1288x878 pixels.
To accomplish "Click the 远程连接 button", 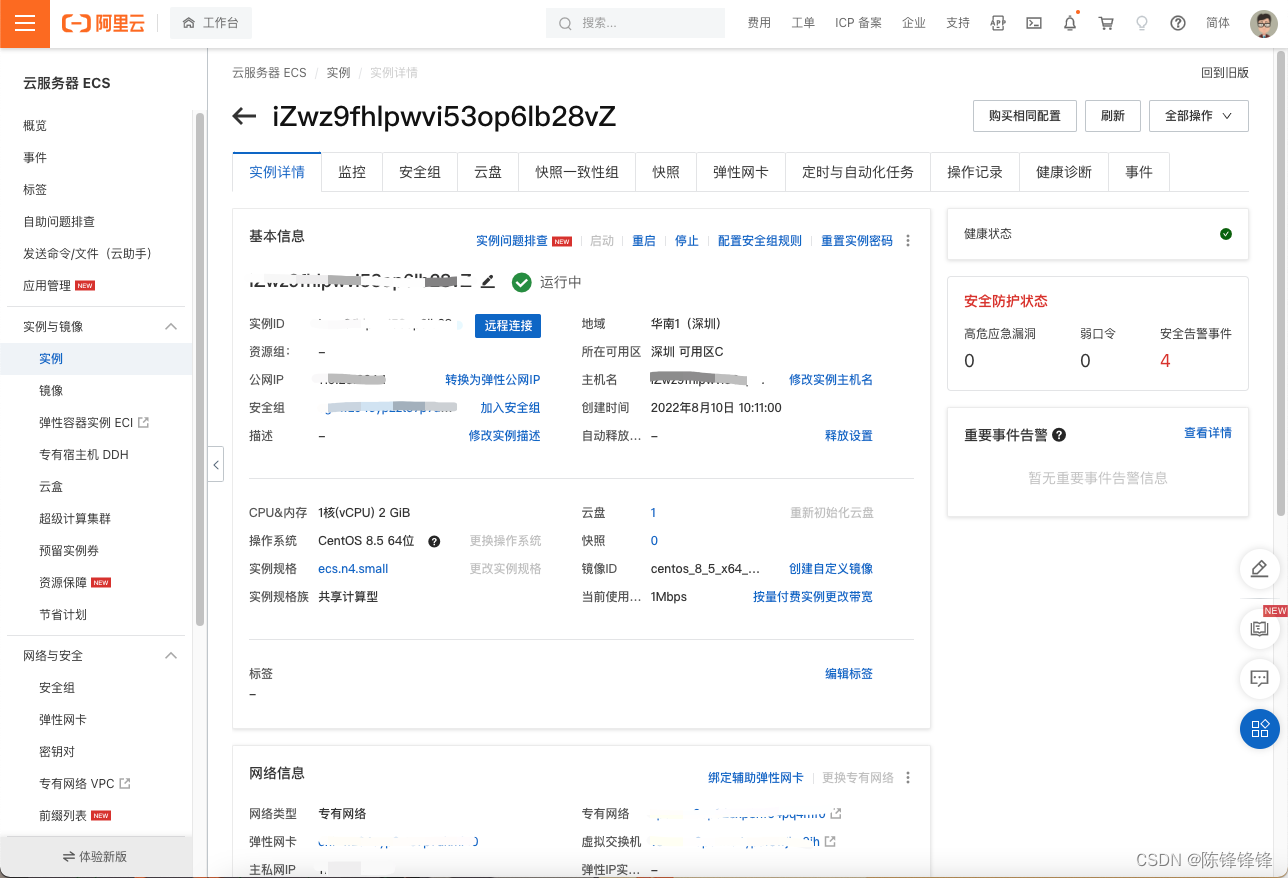I will pos(507,324).
